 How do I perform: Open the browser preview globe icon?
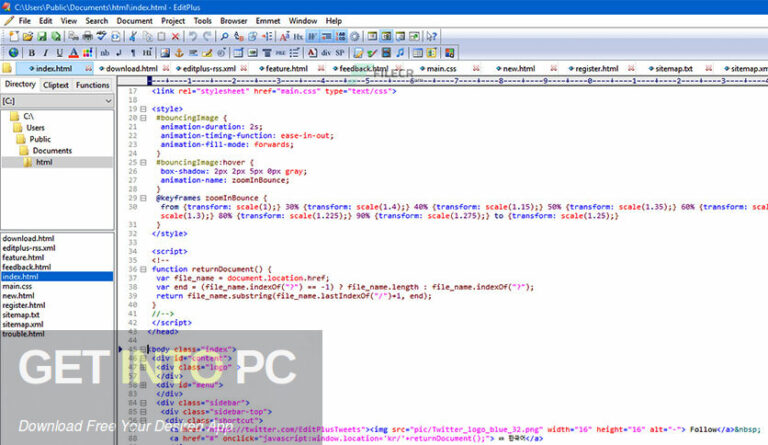(13, 52)
